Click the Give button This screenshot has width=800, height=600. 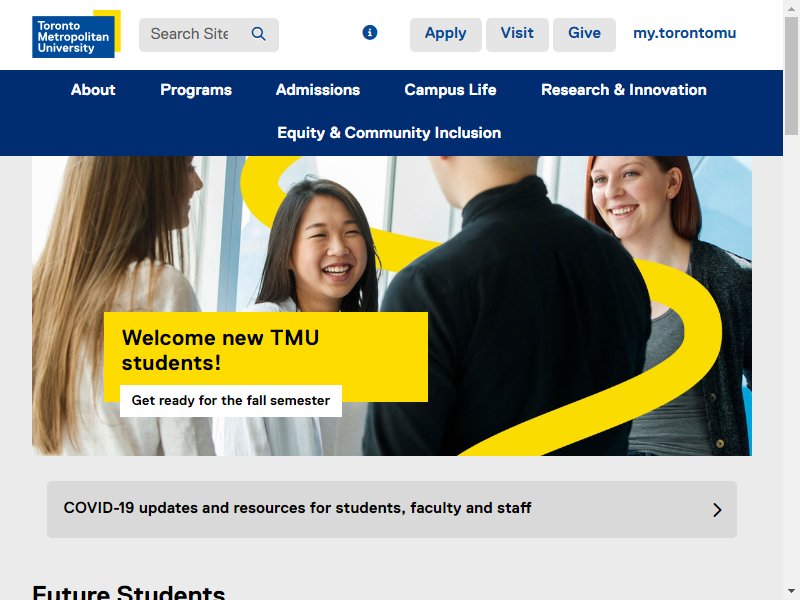tap(584, 34)
